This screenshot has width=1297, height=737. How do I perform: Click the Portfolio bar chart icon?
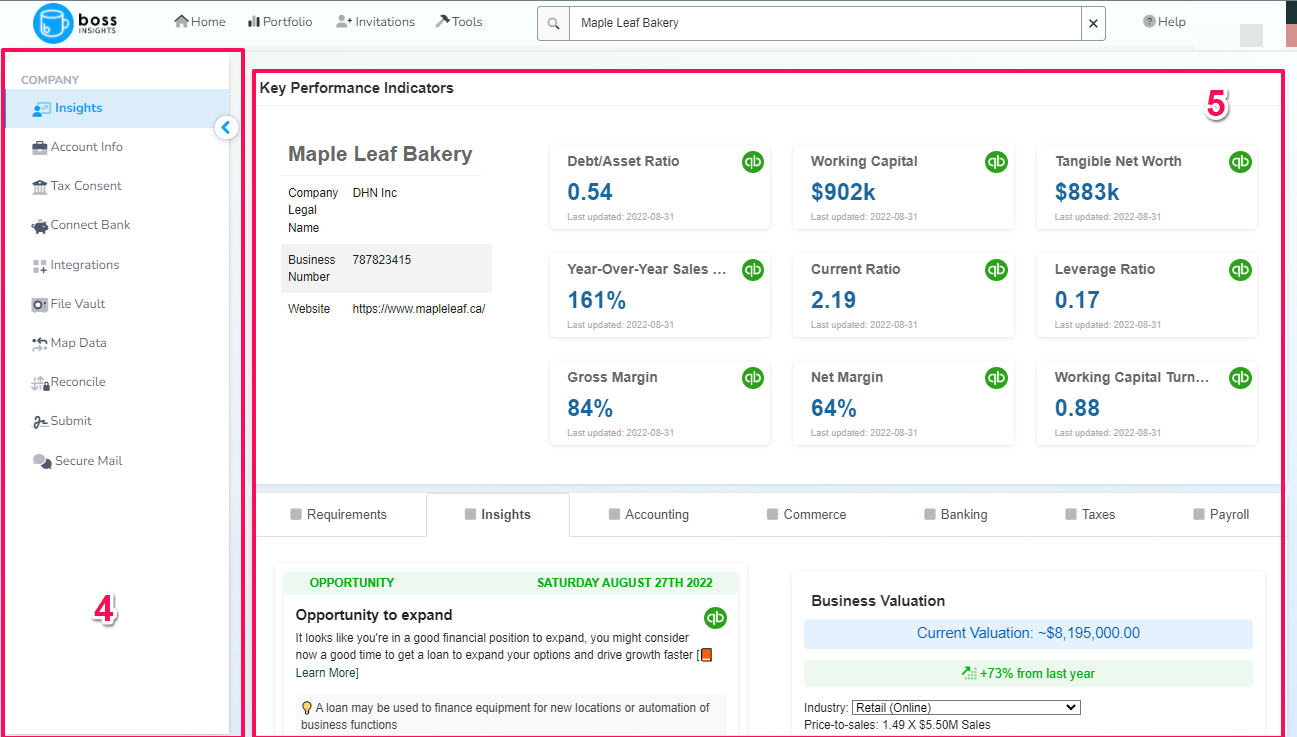tap(254, 21)
